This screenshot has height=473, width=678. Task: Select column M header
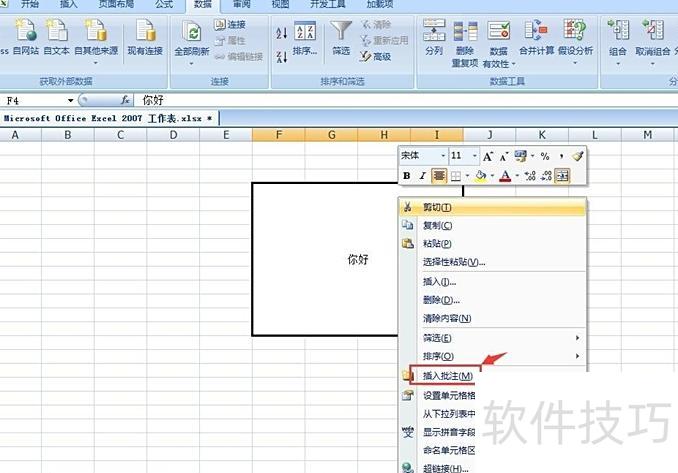[647, 135]
